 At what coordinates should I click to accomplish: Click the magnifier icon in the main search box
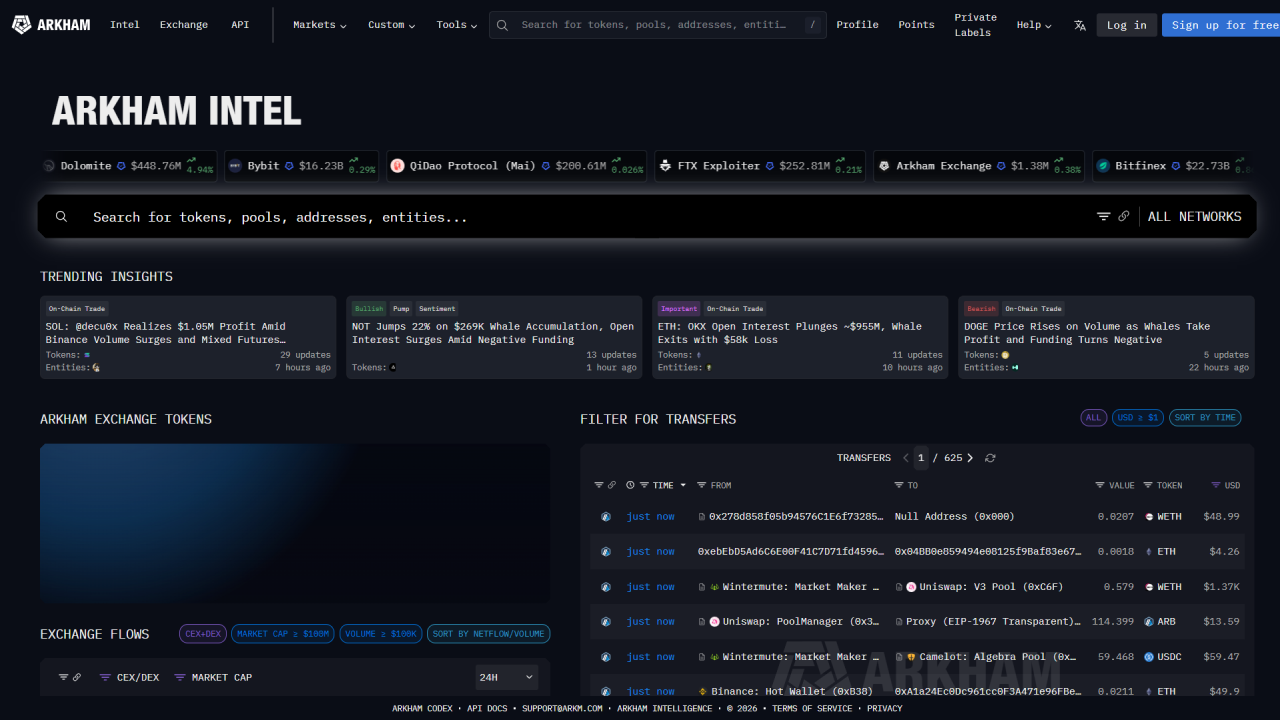[62, 217]
